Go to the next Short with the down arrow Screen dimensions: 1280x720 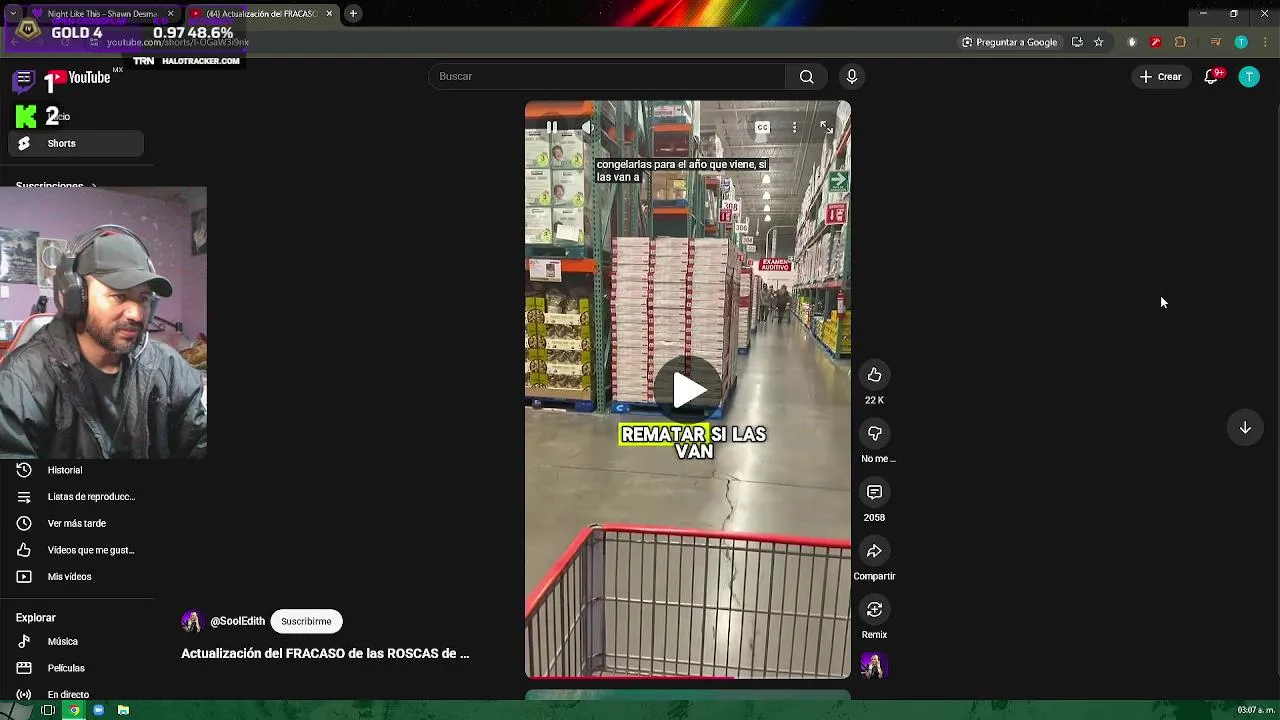(1245, 428)
